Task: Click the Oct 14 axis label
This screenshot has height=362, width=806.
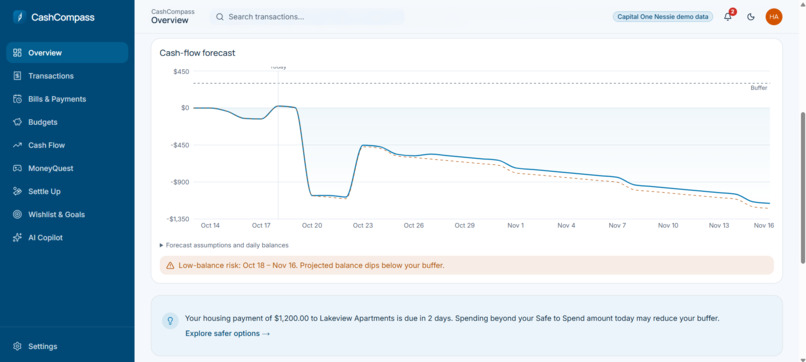Action: click(x=210, y=225)
